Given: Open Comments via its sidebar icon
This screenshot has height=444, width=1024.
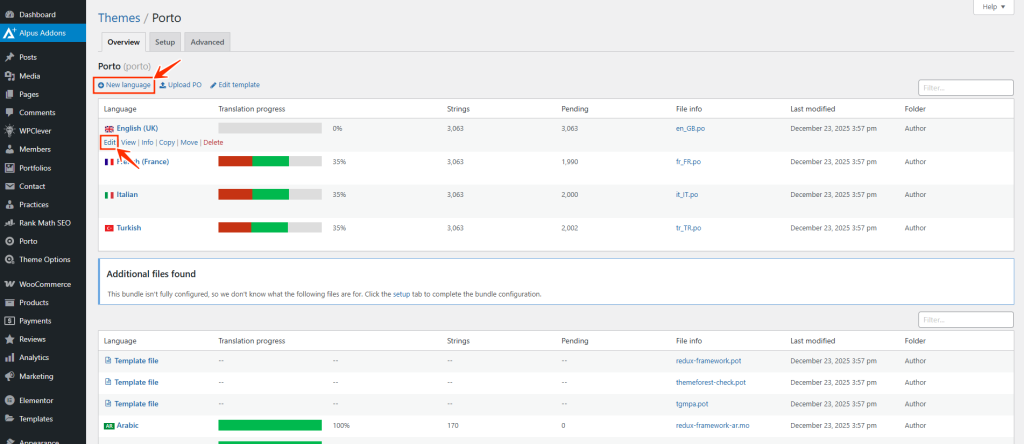Looking at the screenshot, I should pos(9,113).
